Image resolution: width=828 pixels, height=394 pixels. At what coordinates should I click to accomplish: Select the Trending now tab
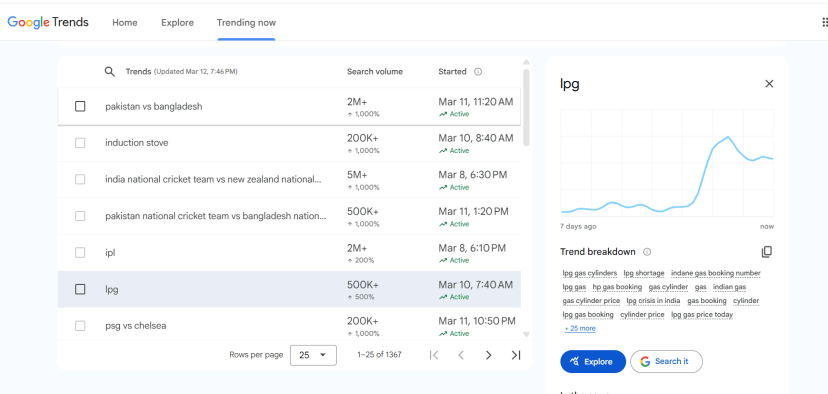(x=246, y=23)
